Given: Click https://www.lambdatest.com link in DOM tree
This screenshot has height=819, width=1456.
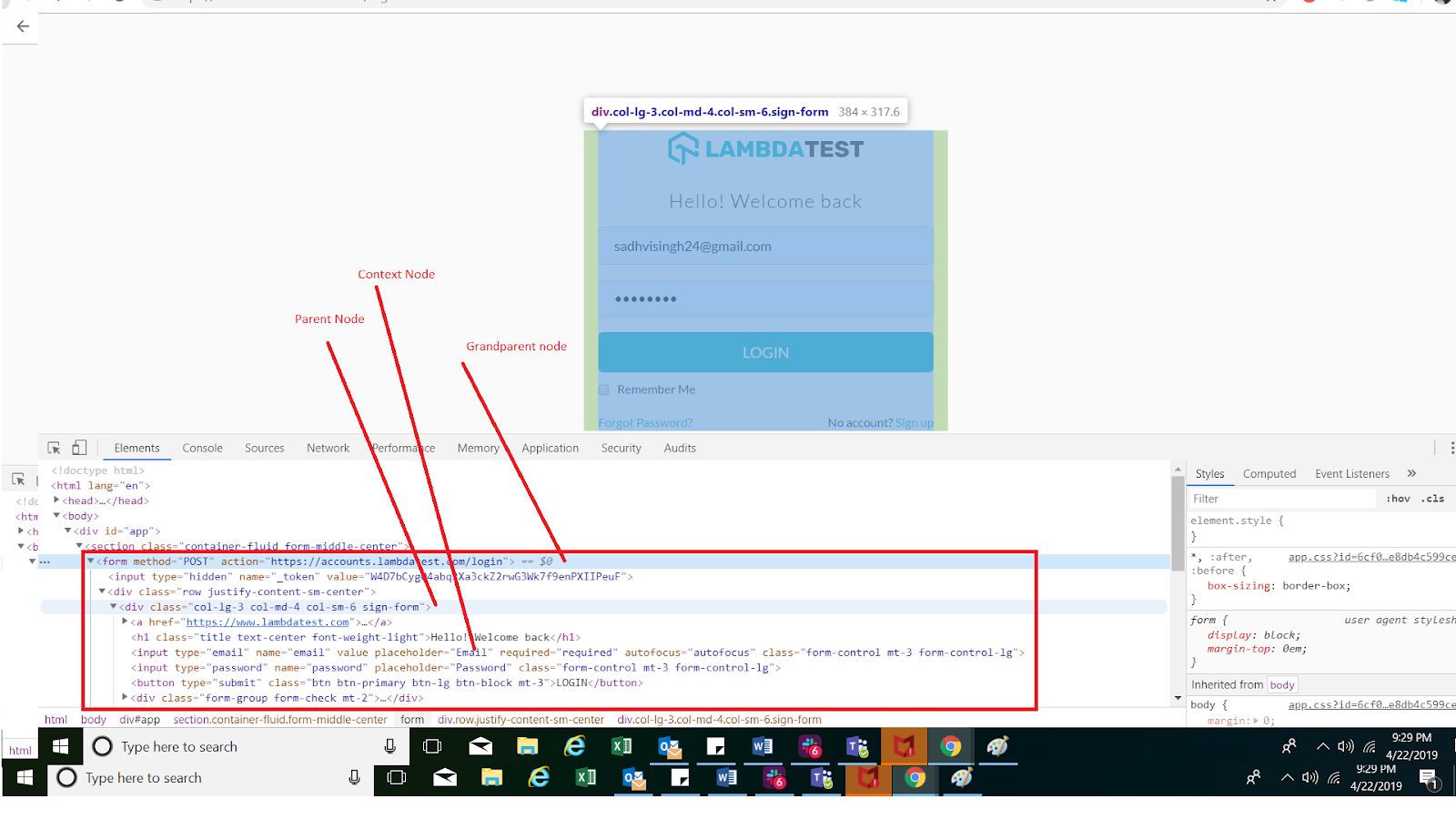Looking at the screenshot, I should pyautogui.click(x=268, y=622).
